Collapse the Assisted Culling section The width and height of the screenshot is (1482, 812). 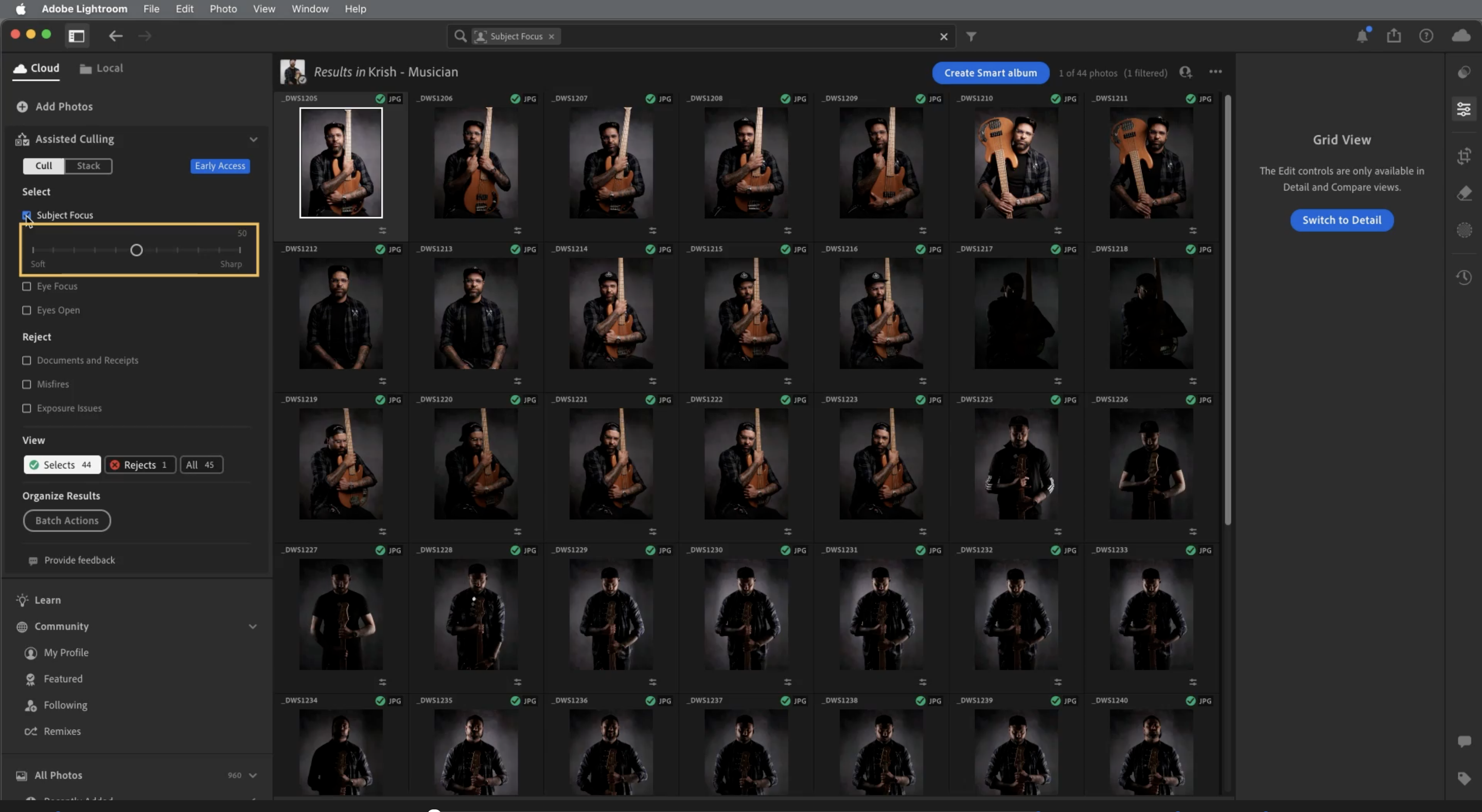point(254,139)
